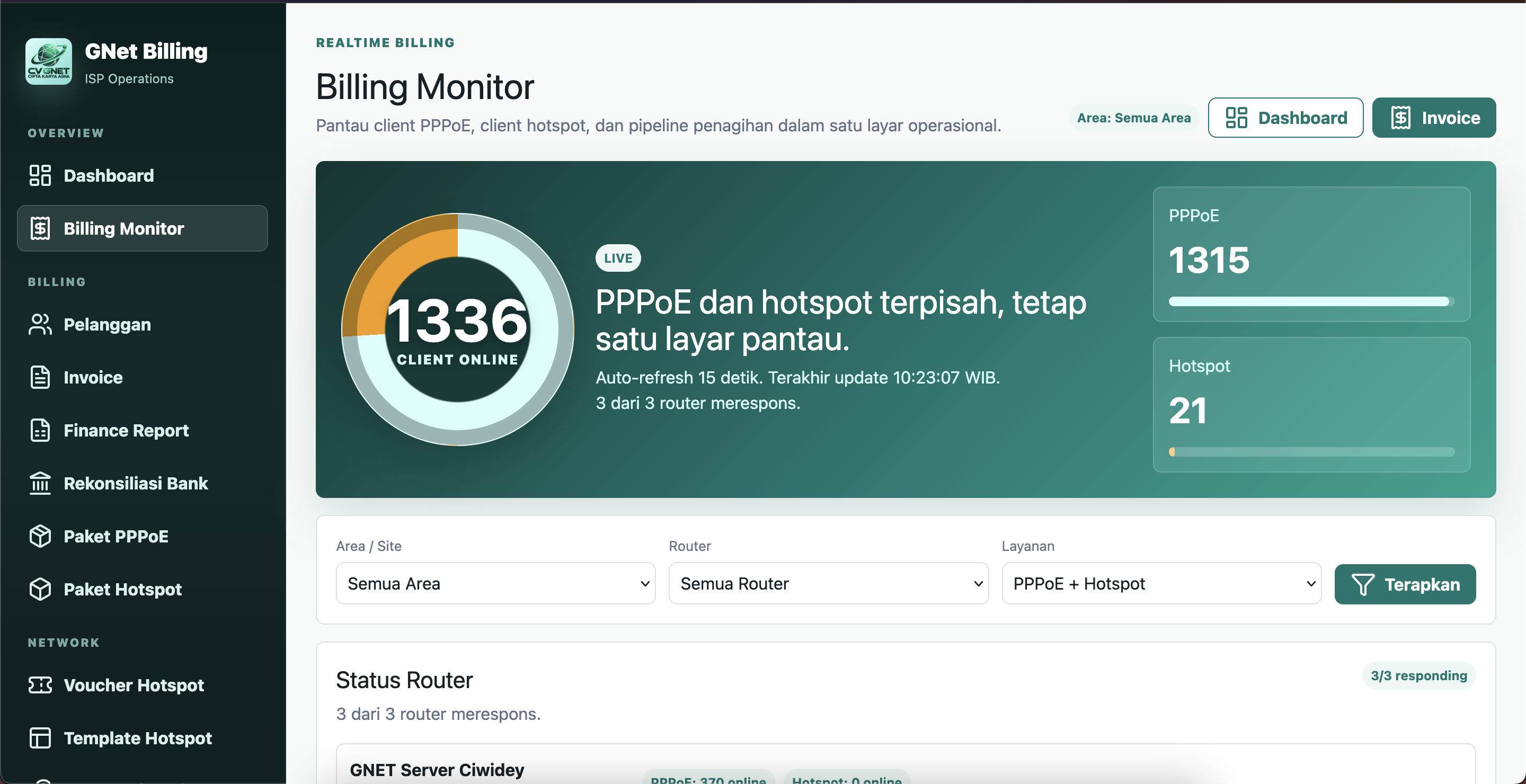
Task: Click the LIVE badge
Action: [x=618, y=258]
